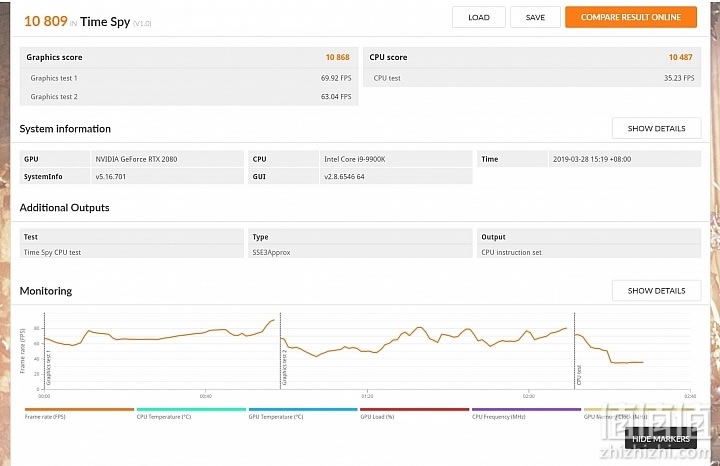Click the Time Spy title

[105, 22]
